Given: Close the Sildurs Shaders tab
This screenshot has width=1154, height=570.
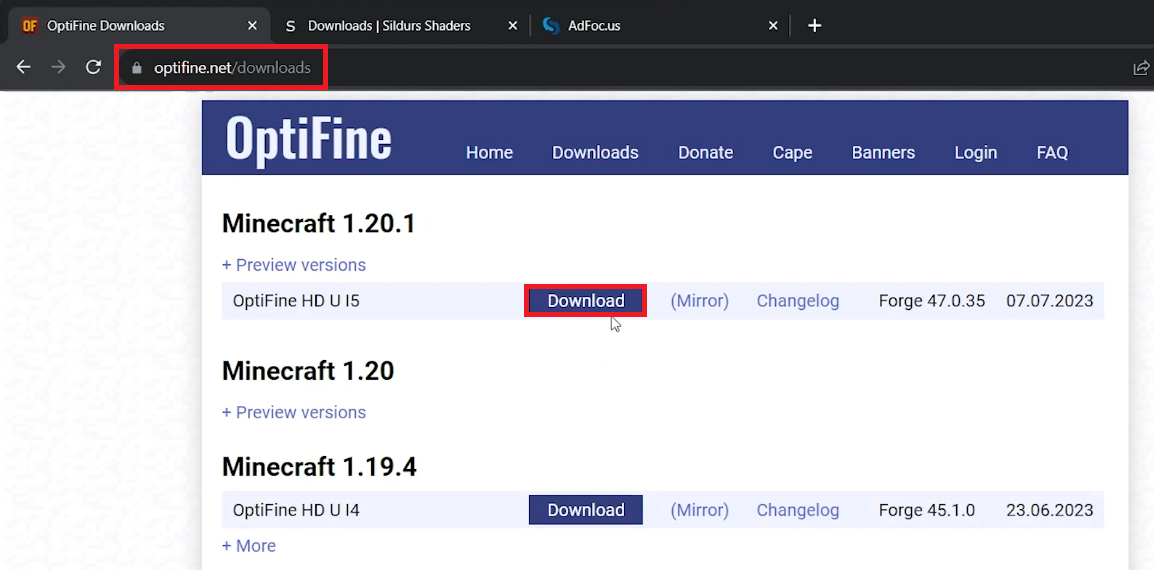Looking at the screenshot, I should 513,26.
